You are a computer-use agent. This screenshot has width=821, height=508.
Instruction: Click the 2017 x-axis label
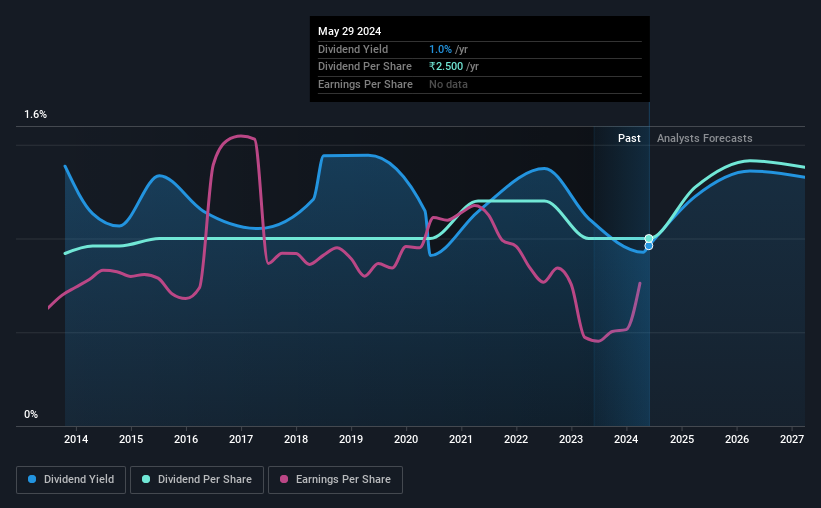tap(241, 439)
